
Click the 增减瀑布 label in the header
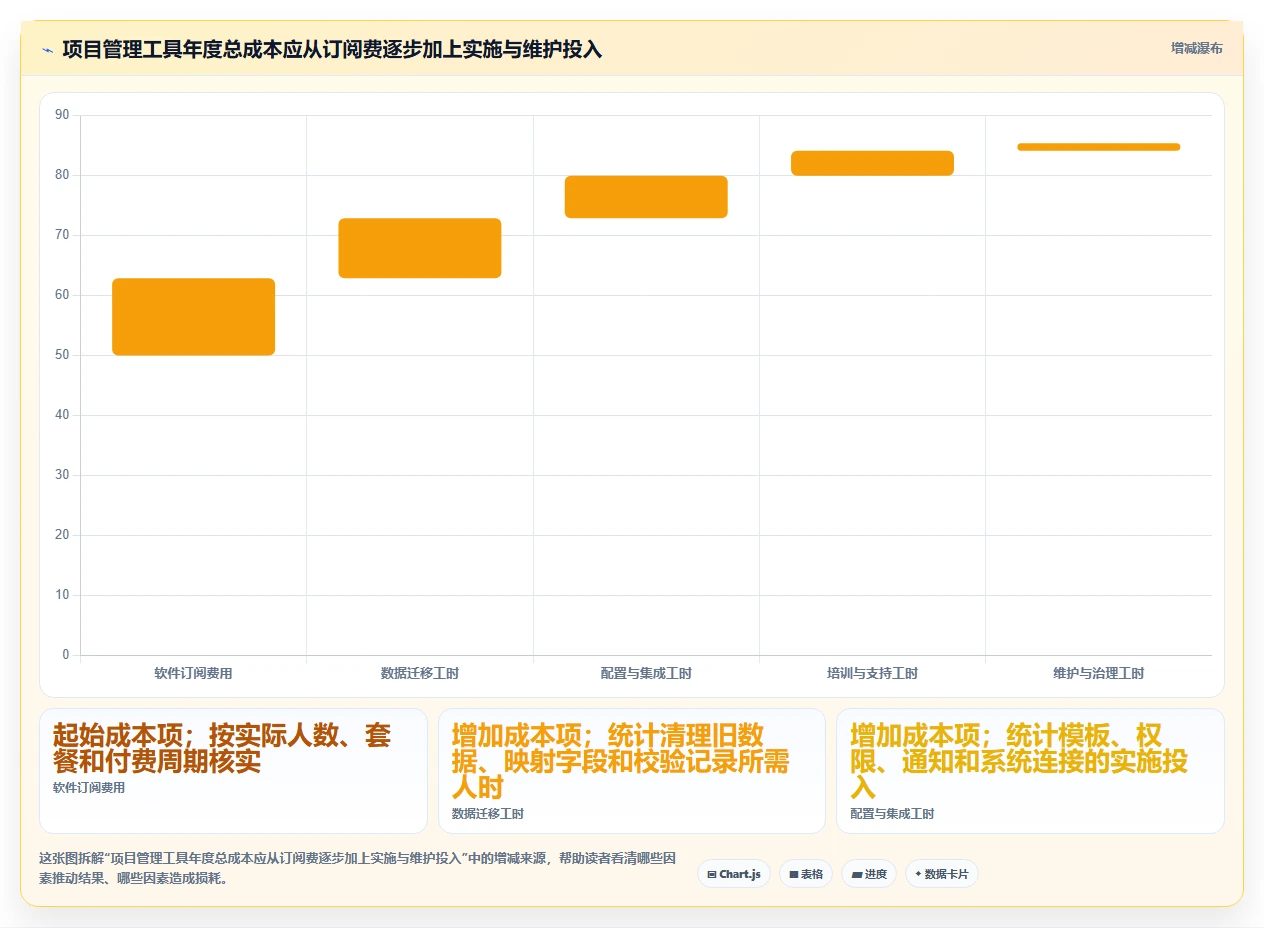[x=1197, y=48]
